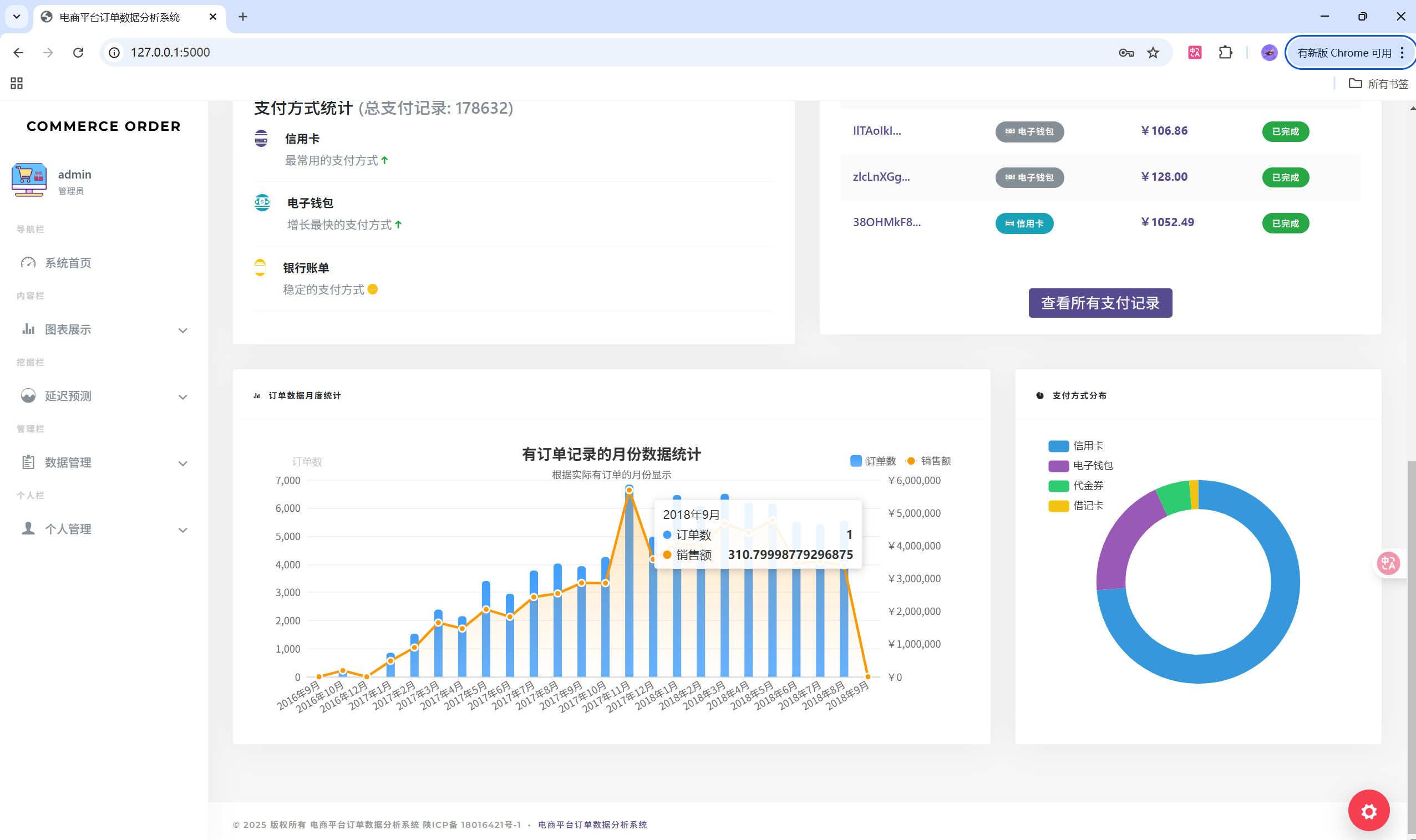Bookmark this page with star icon
1416x840 pixels.
pos(1153,53)
